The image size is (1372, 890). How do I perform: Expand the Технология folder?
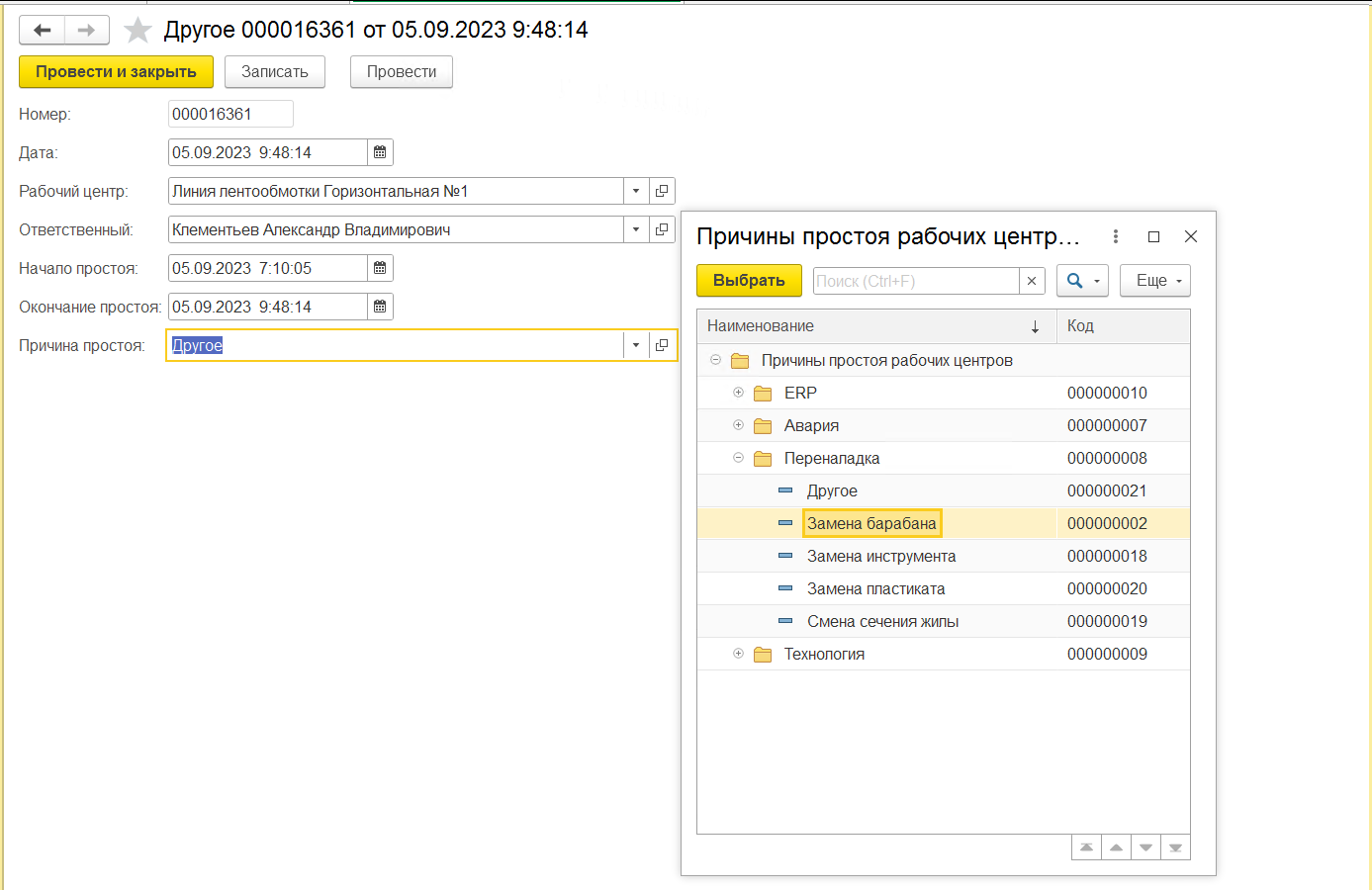(x=738, y=654)
